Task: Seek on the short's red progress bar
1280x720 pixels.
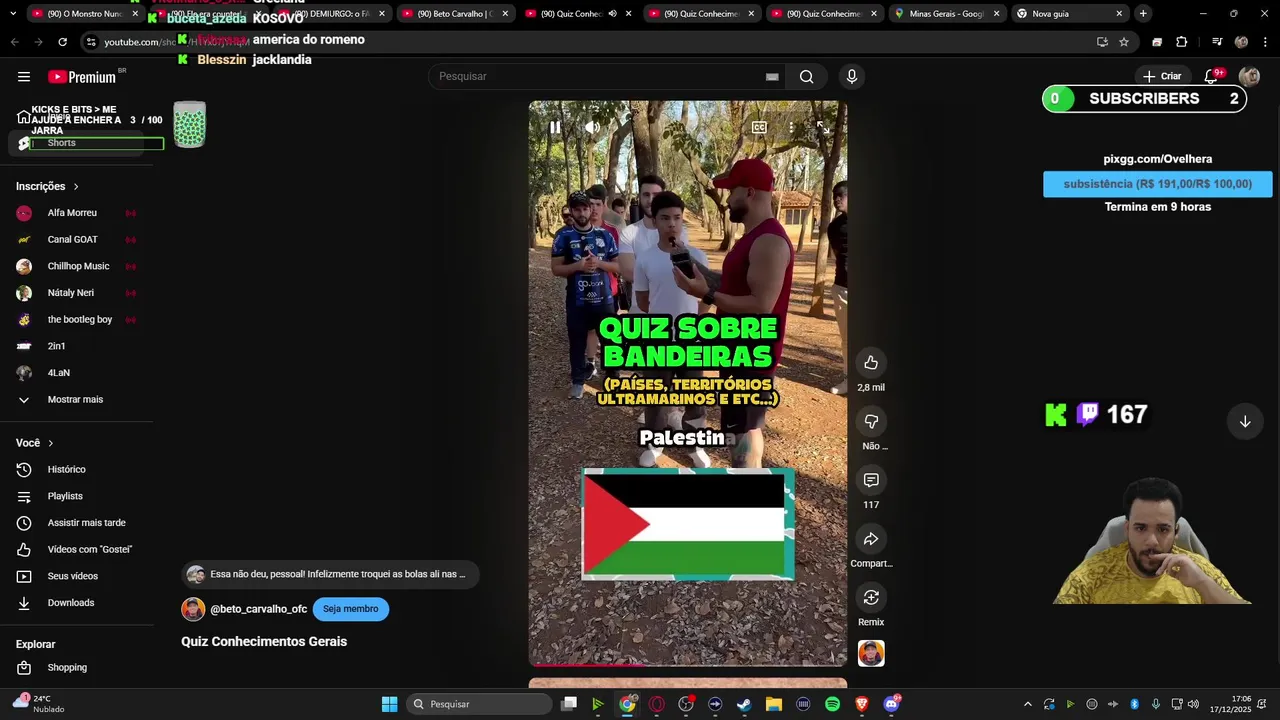Action: coord(688,664)
